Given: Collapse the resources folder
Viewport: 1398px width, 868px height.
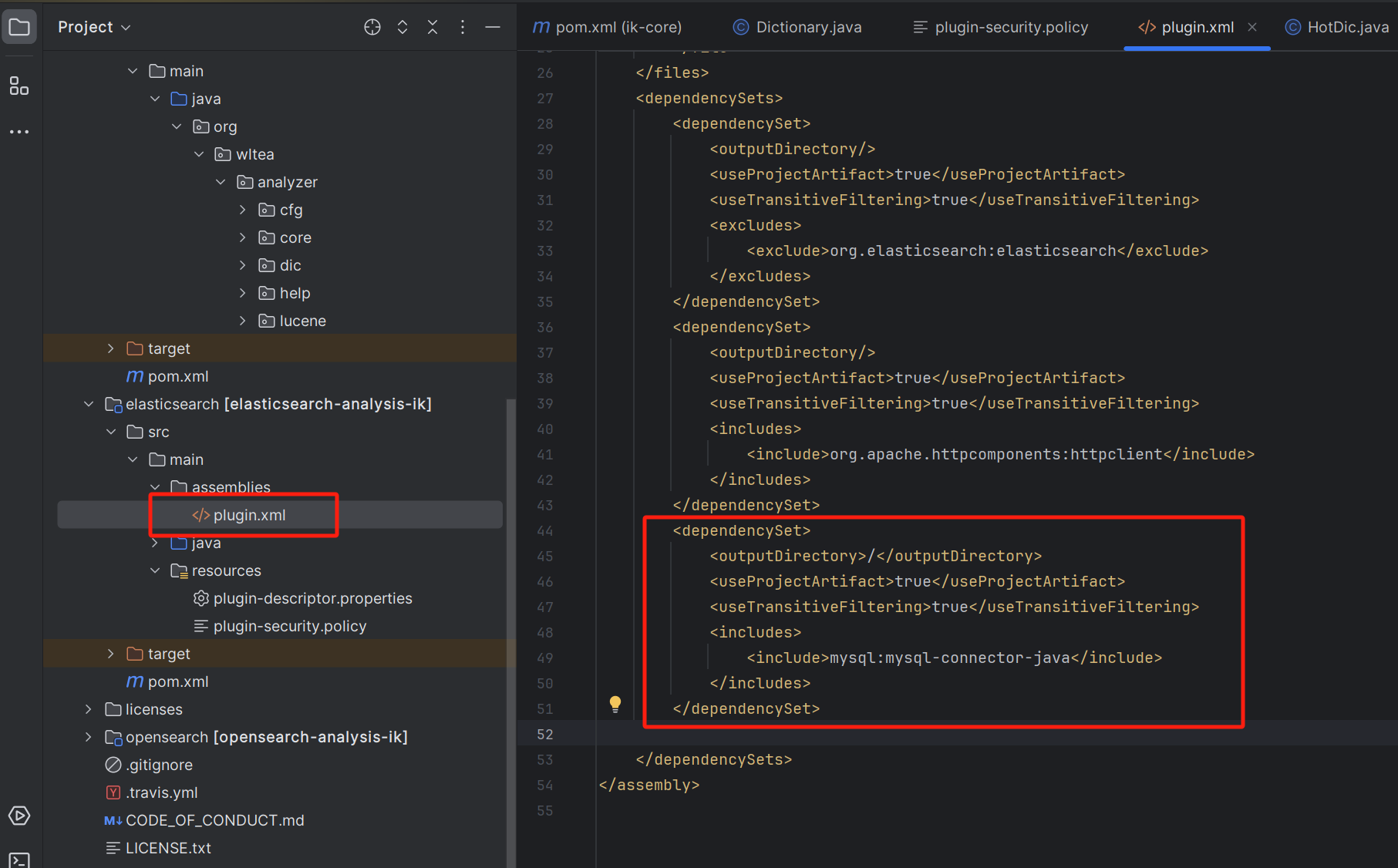Looking at the screenshot, I should [x=155, y=570].
